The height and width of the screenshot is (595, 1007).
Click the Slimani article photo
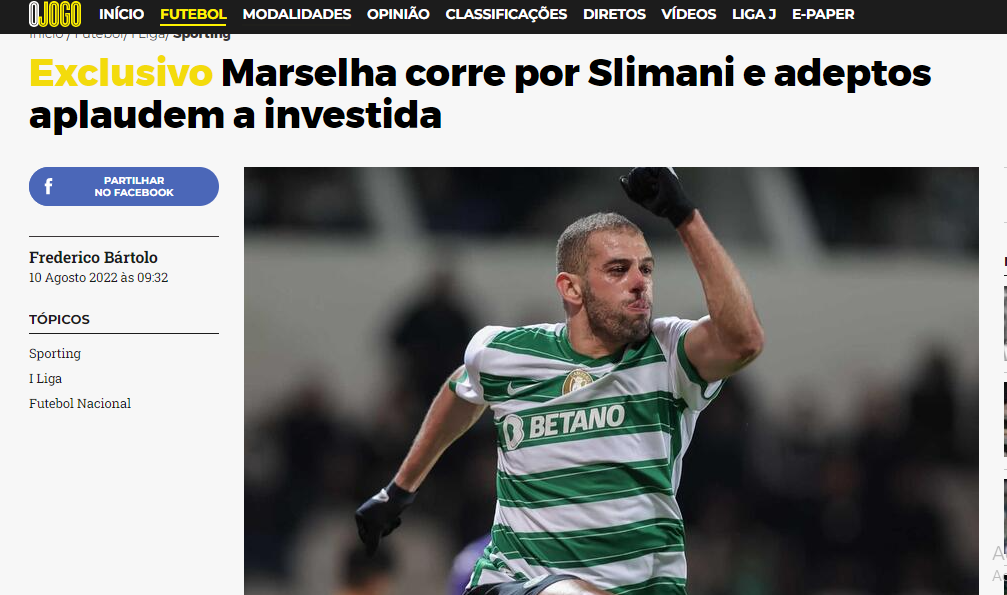(x=611, y=380)
